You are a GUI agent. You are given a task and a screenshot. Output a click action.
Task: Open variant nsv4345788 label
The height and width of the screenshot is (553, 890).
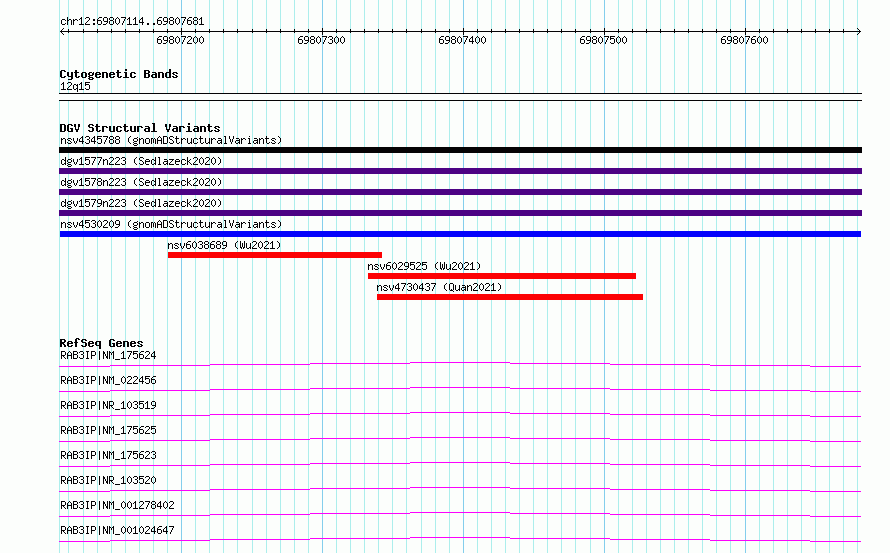(171, 140)
